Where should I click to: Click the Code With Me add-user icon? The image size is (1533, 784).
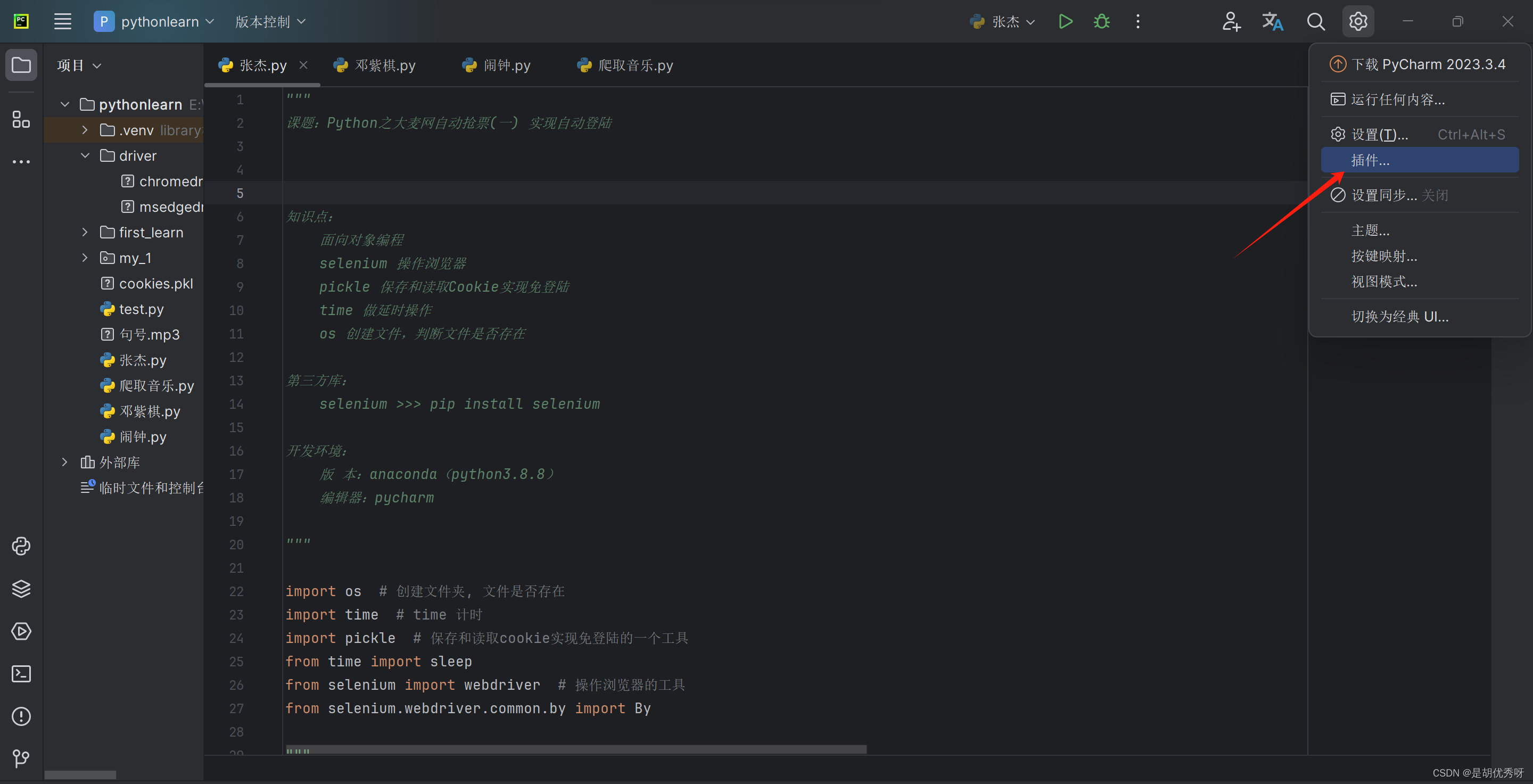[x=1231, y=22]
